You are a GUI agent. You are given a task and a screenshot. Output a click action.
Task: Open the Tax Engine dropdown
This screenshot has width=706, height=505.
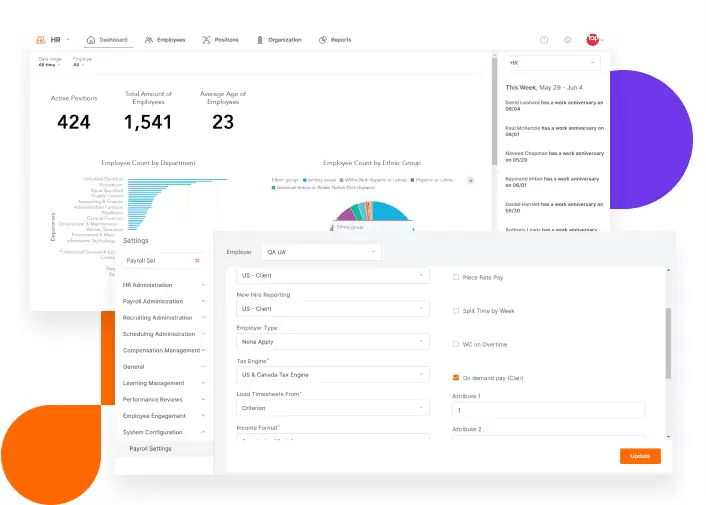click(x=331, y=374)
